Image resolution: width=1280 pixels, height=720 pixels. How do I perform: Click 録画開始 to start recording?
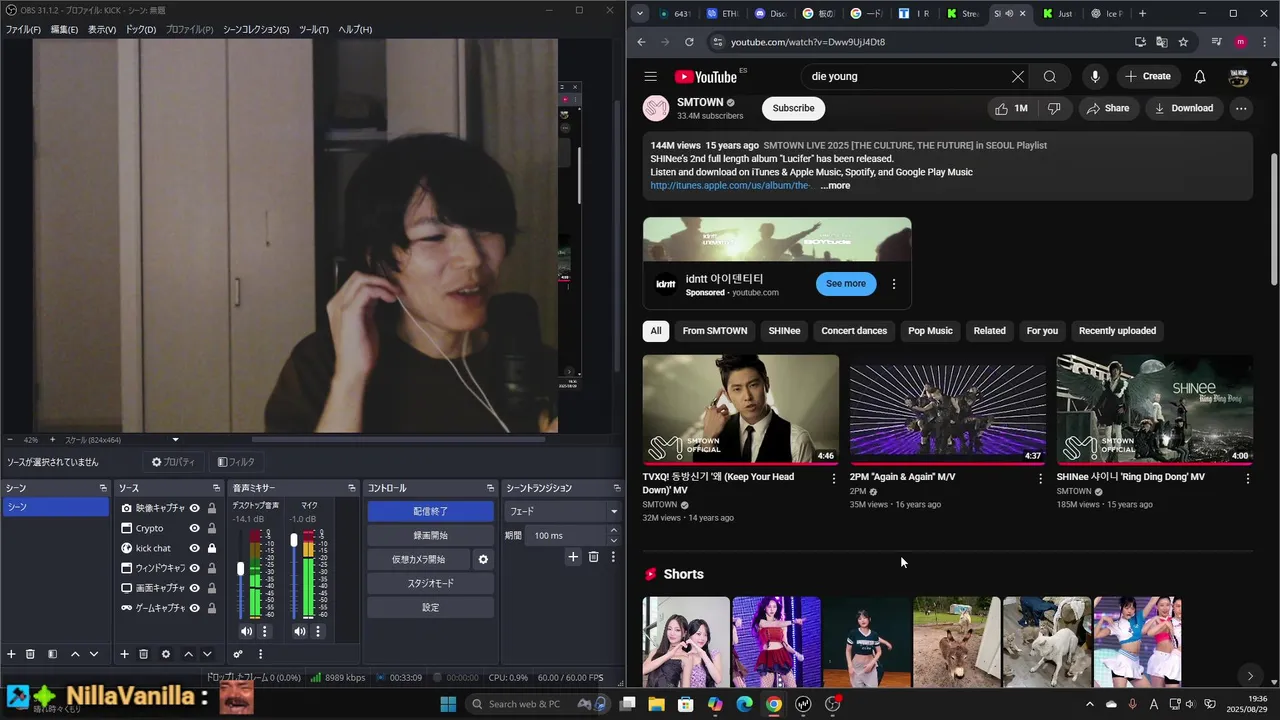coord(430,535)
